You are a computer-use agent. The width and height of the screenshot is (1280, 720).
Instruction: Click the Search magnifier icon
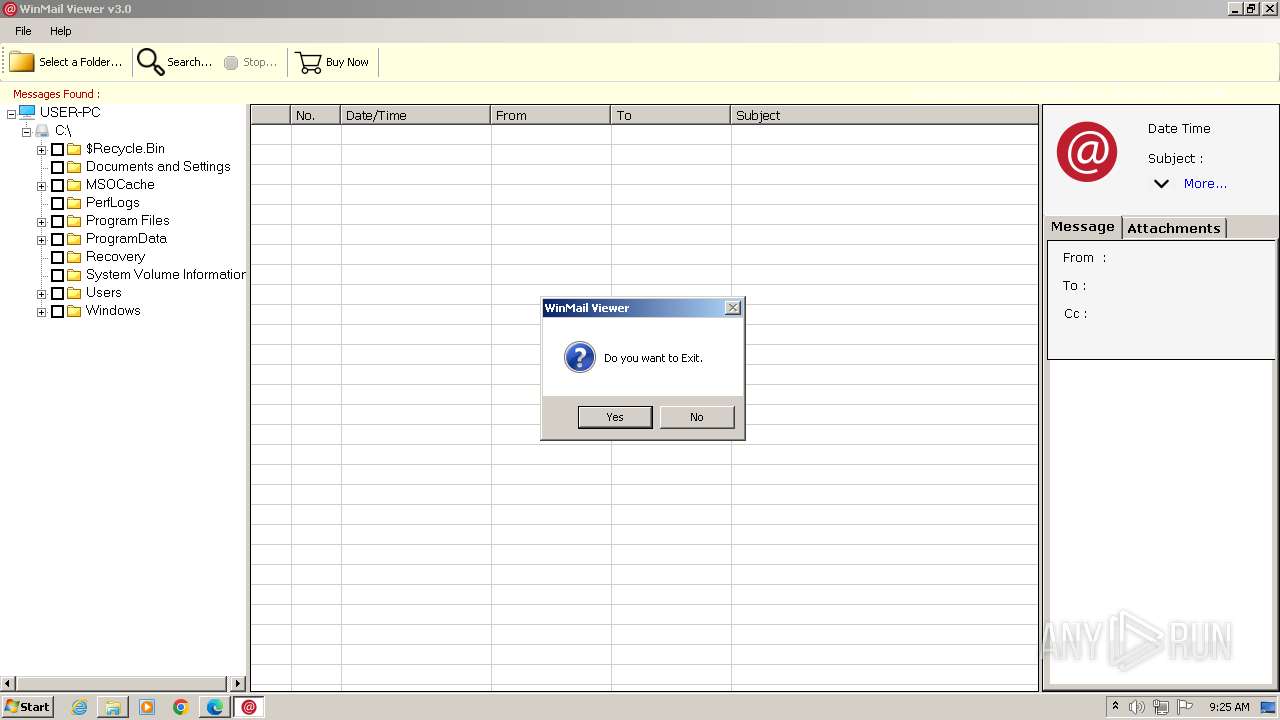(150, 62)
